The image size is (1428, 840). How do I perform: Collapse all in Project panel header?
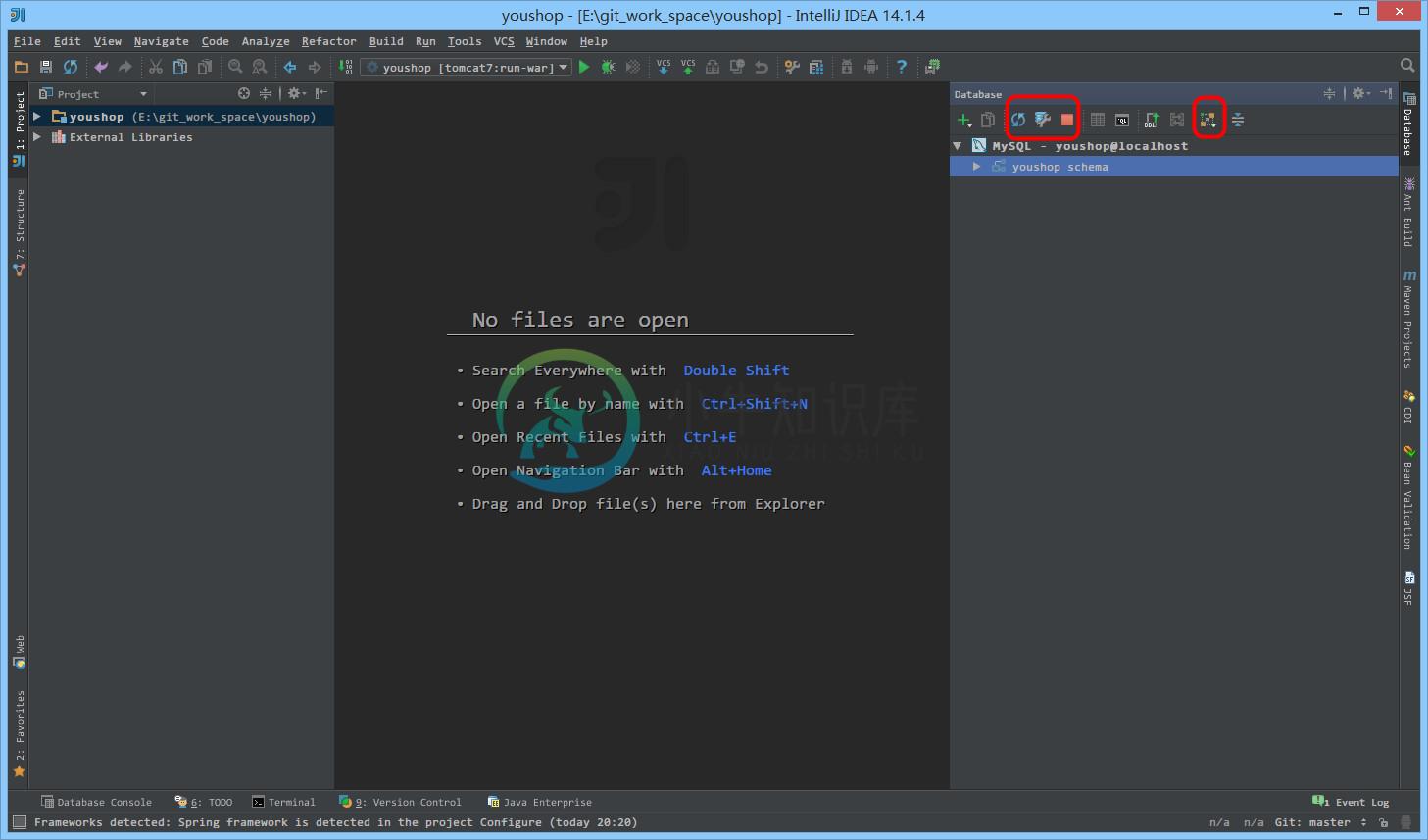click(x=265, y=93)
